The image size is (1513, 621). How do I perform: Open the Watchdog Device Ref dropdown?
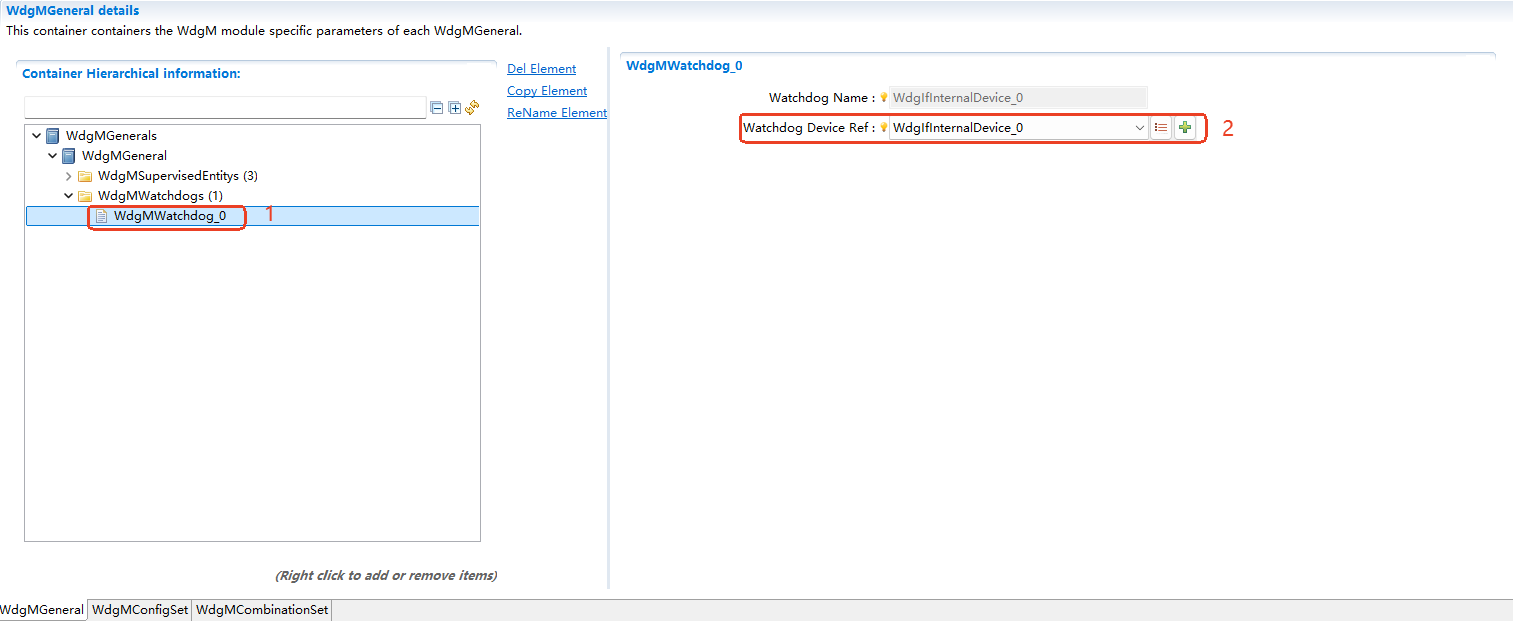click(1139, 127)
